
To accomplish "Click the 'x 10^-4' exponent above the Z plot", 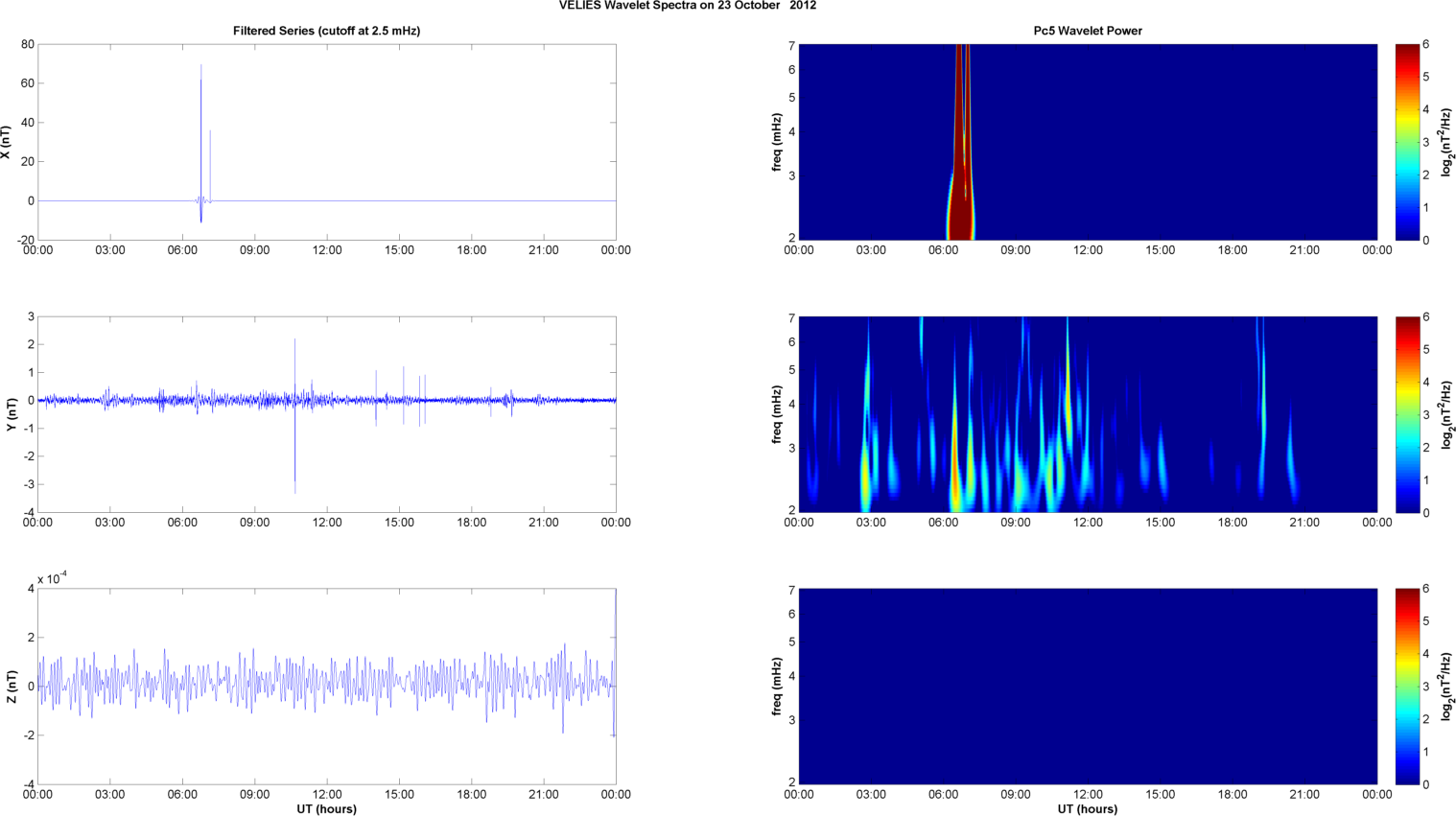I will (x=52, y=577).
